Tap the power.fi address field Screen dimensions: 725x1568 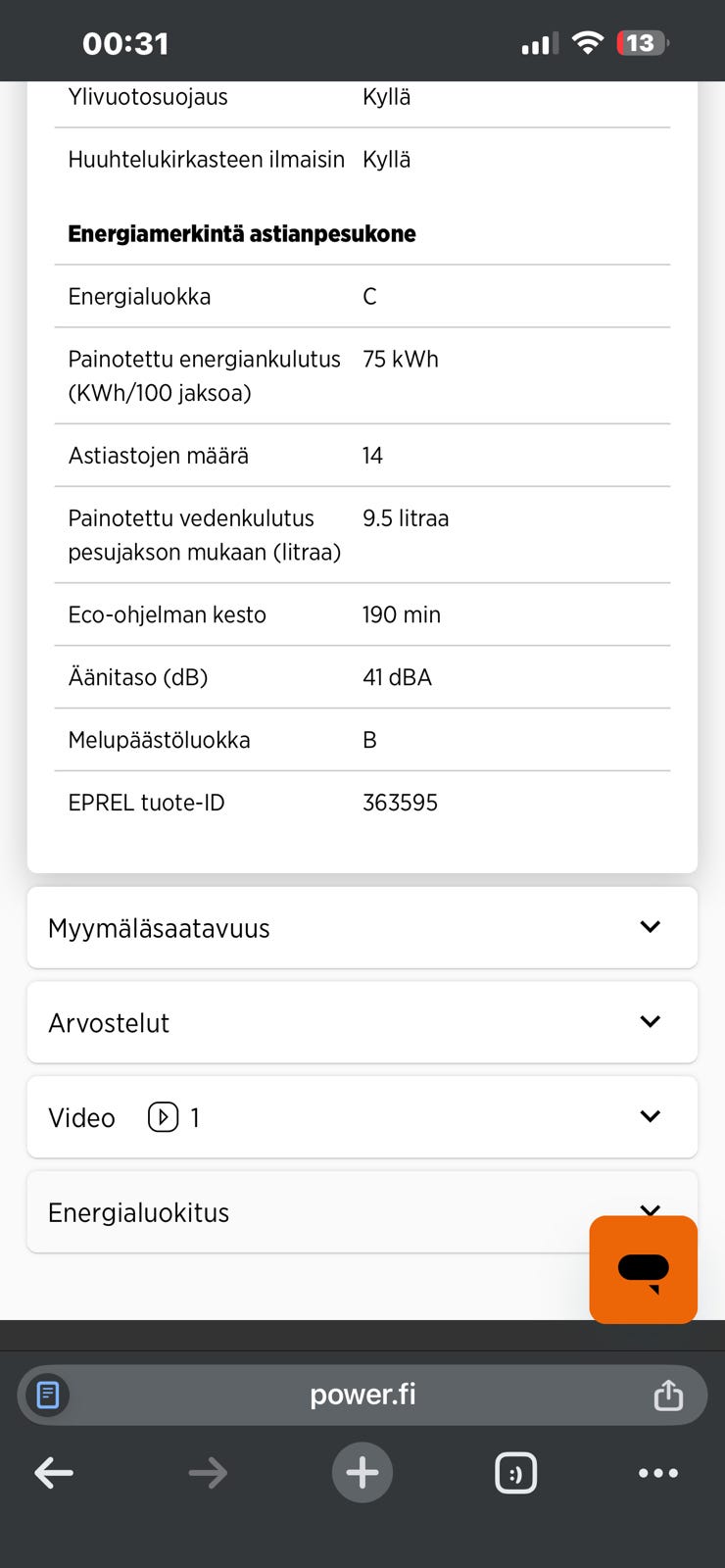[362, 1395]
